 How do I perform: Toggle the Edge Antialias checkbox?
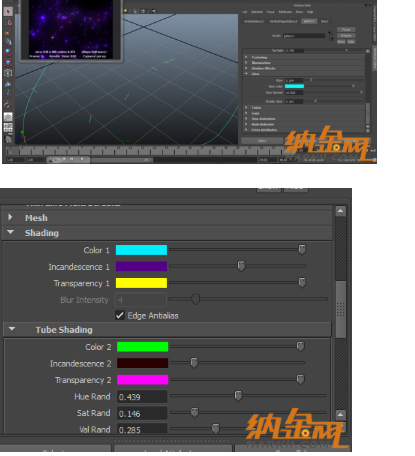pos(120,315)
